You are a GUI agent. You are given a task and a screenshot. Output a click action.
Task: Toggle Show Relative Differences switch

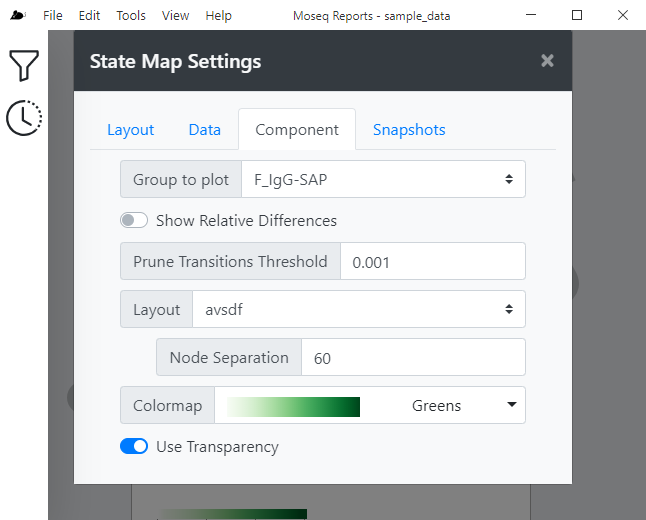tap(134, 220)
